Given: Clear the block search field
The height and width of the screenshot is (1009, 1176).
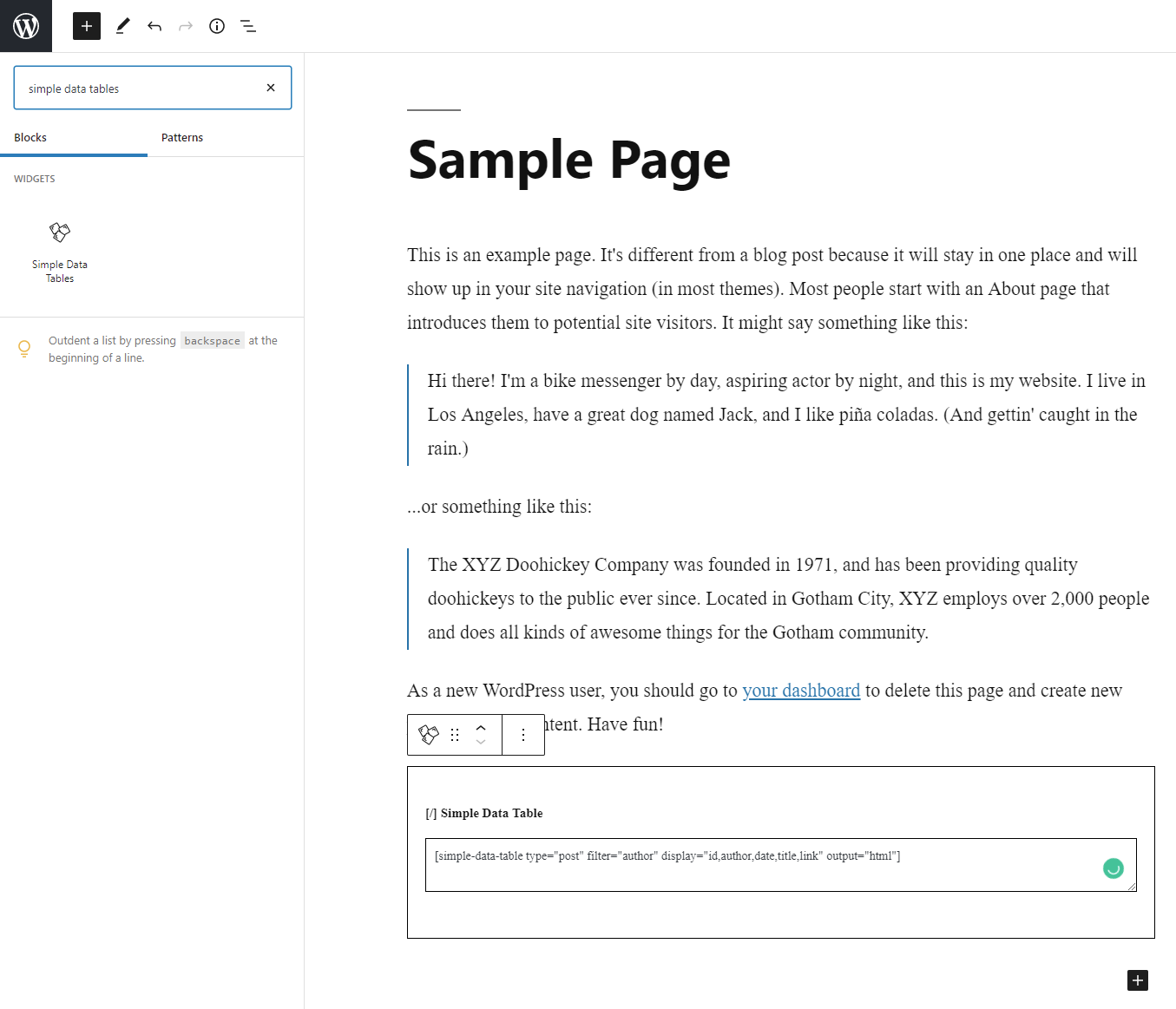Looking at the screenshot, I should [x=271, y=88].
